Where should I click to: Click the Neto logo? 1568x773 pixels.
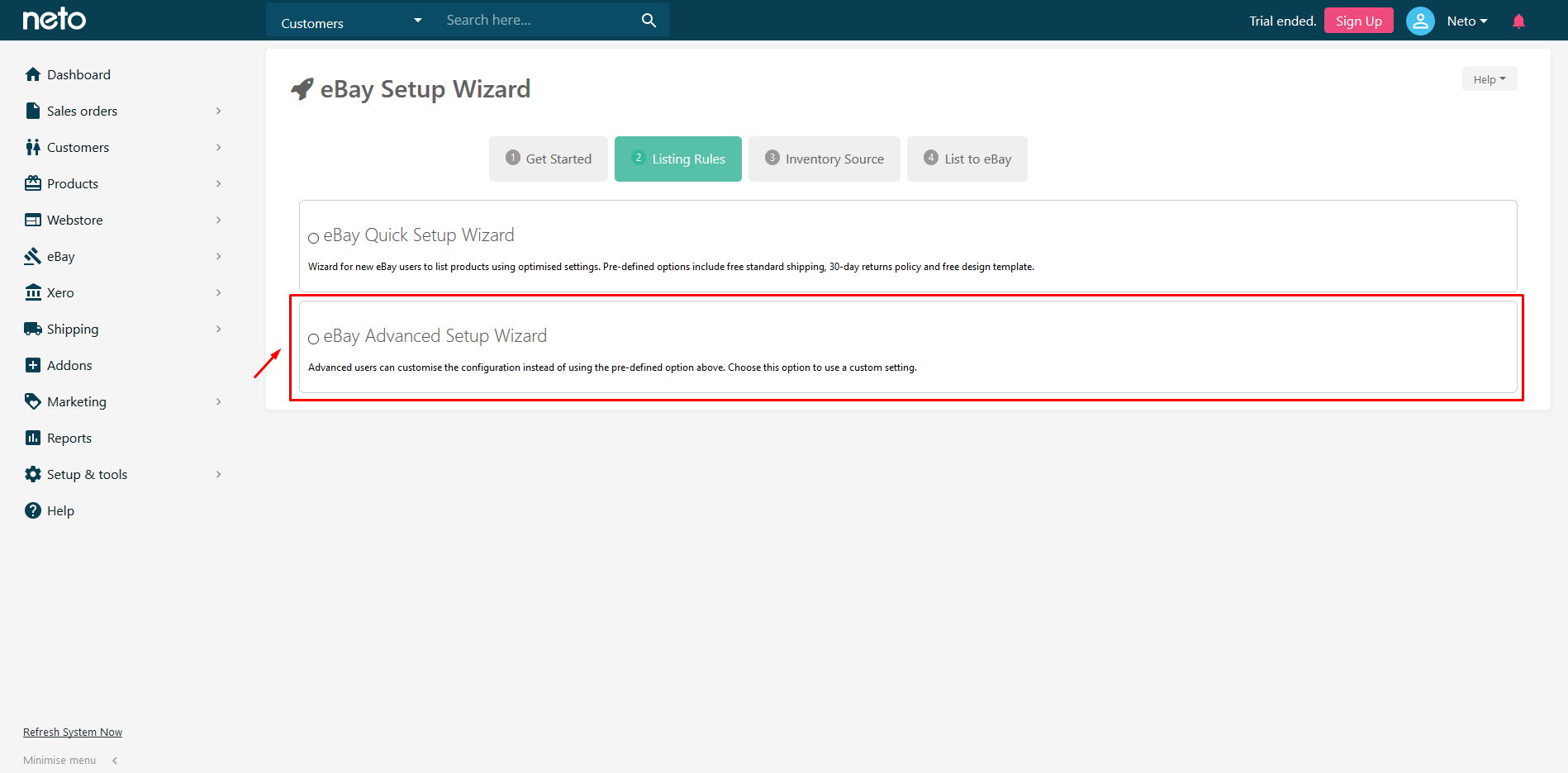tap(55, 20)
